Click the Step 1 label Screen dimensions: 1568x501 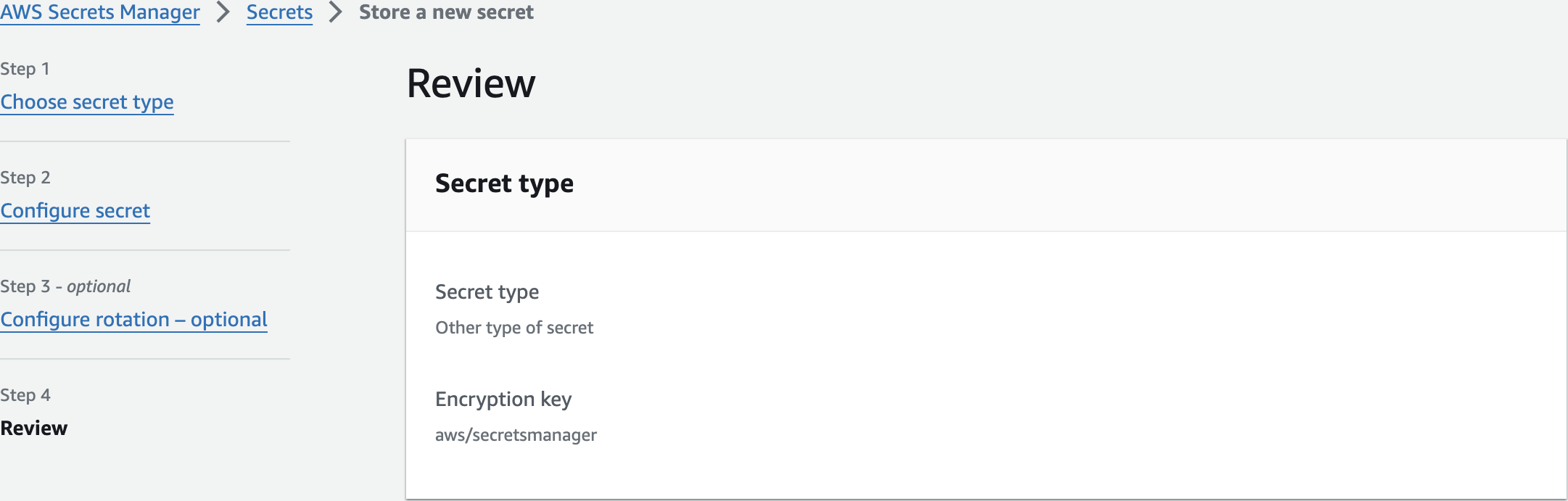click(x=25, y=69)
